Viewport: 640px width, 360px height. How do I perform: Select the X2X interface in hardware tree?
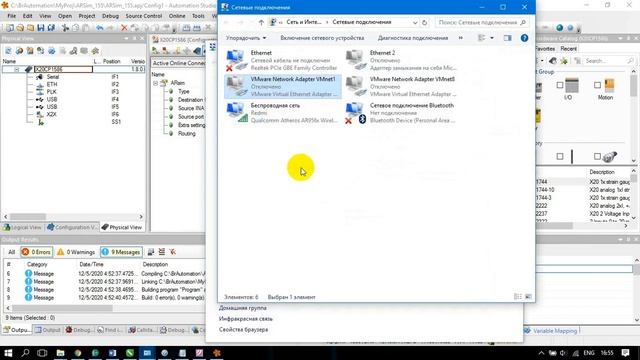point(51,114)
